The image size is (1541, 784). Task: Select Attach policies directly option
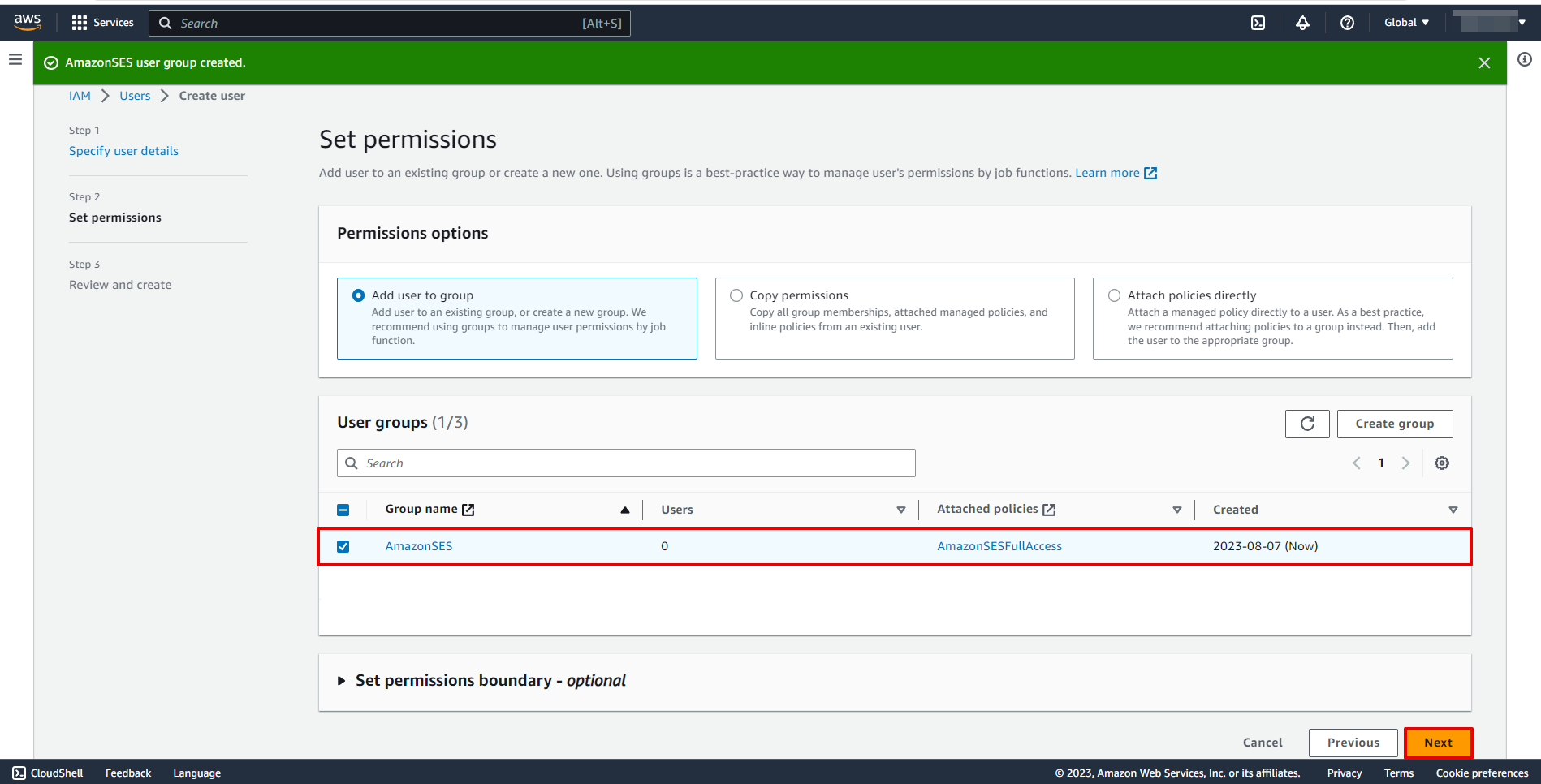(1115, 295)
